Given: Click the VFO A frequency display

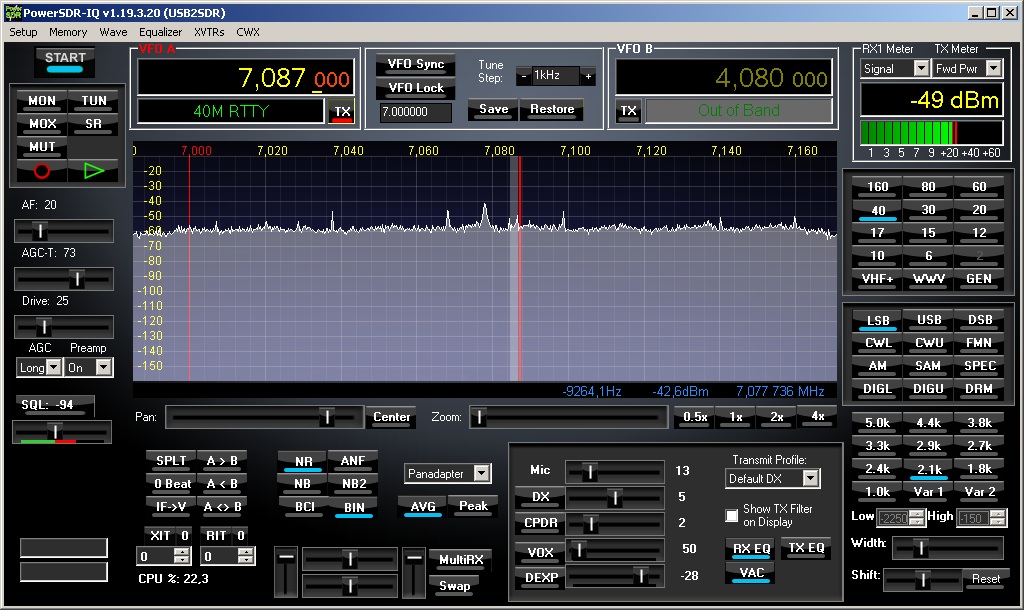Looking at the screenshot, I should [246, 78].
